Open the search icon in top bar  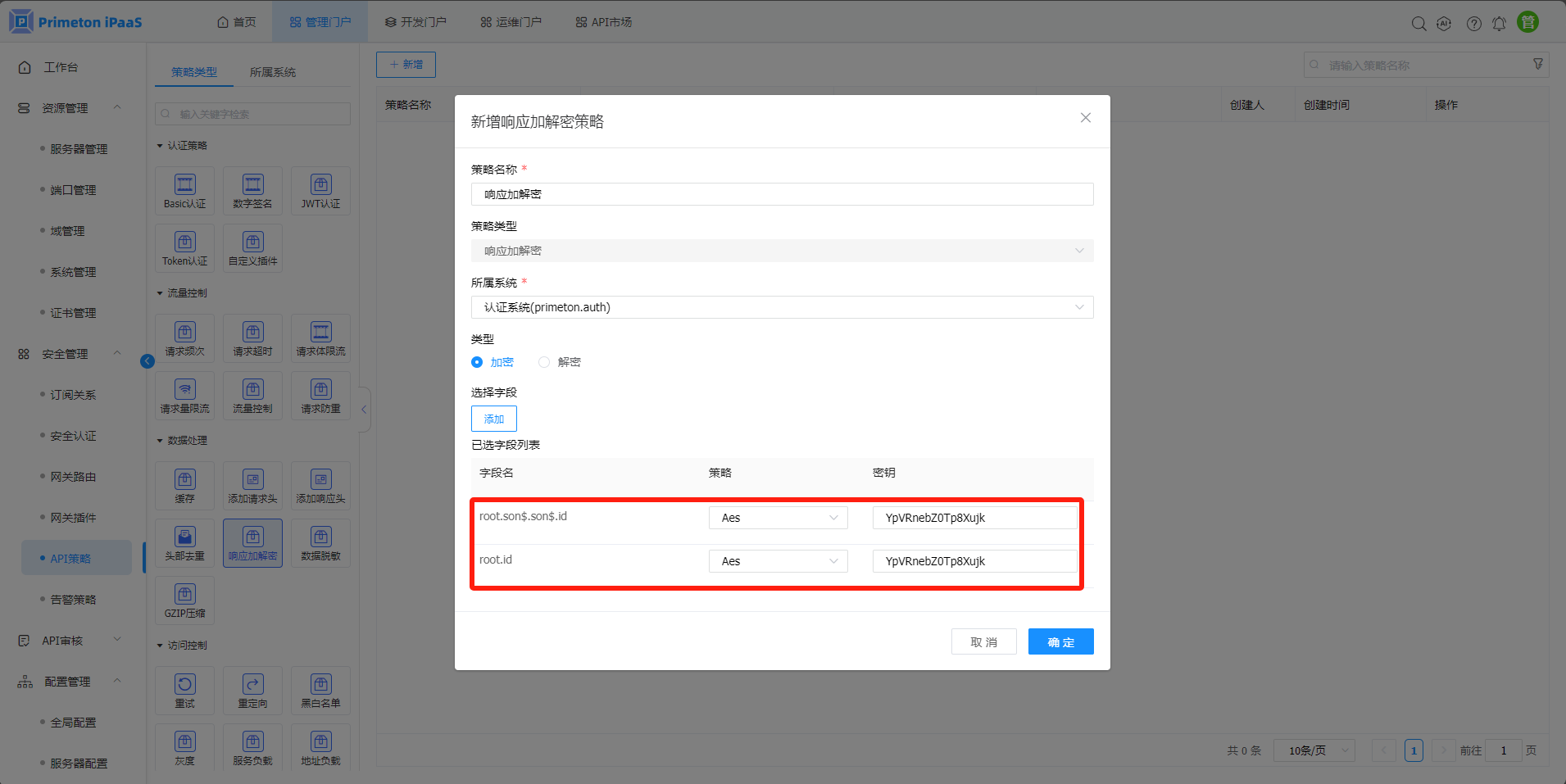[1418, 24]
